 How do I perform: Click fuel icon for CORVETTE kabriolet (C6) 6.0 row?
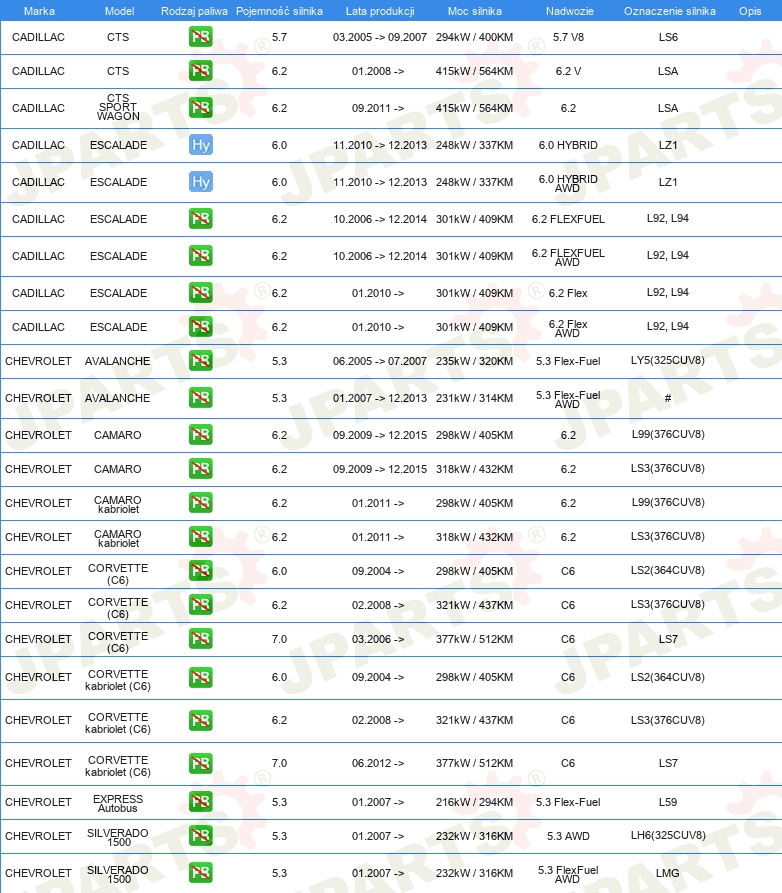tap(200, 677)
